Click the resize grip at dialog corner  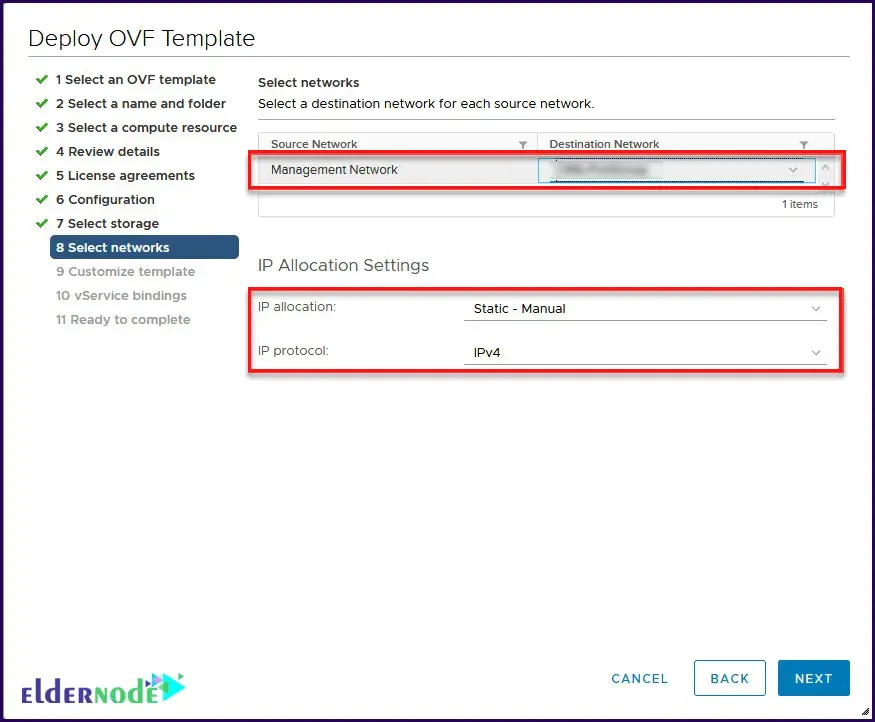(864, 711)
